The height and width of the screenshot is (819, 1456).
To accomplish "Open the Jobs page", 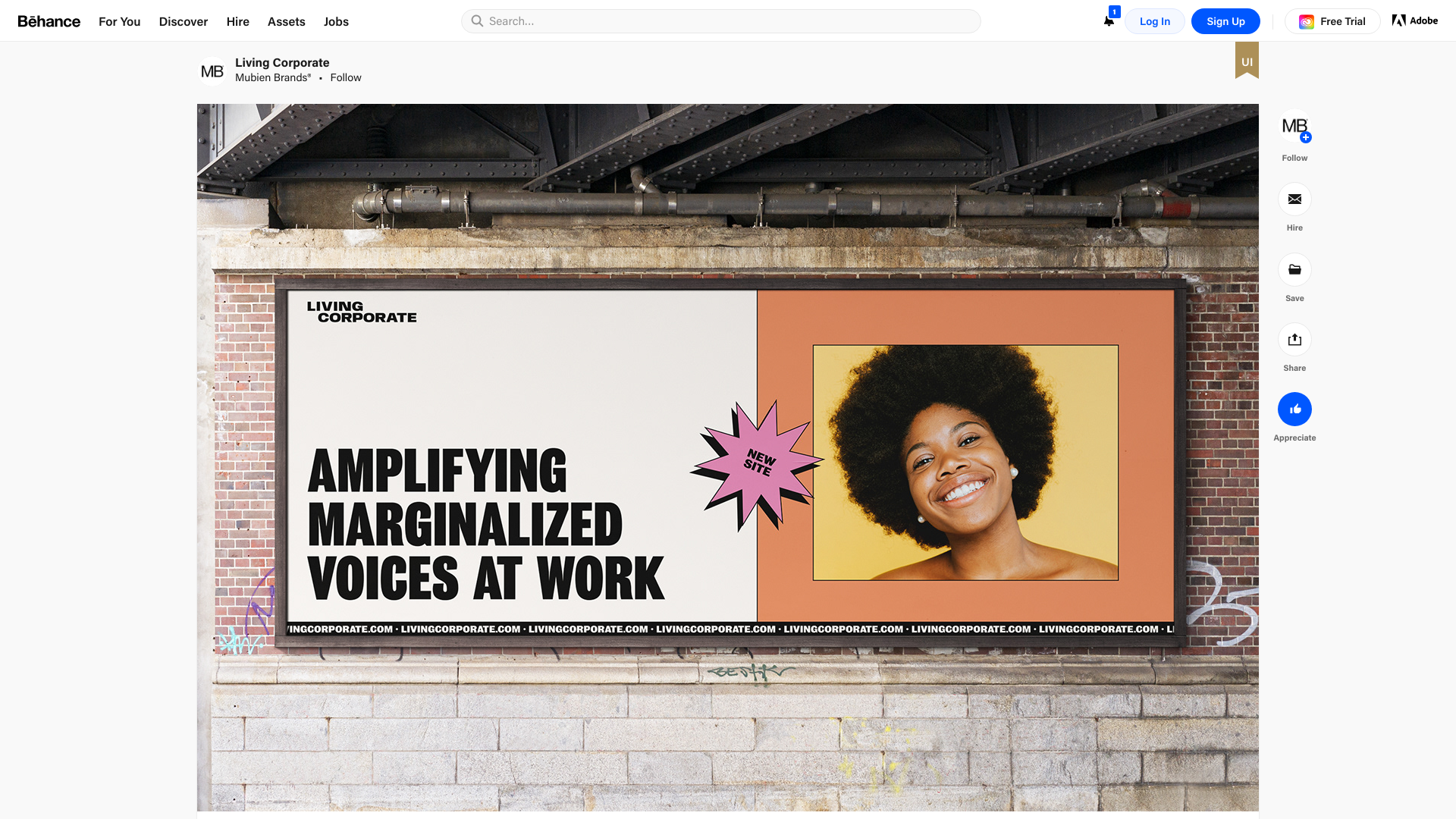I will point(336,21).
